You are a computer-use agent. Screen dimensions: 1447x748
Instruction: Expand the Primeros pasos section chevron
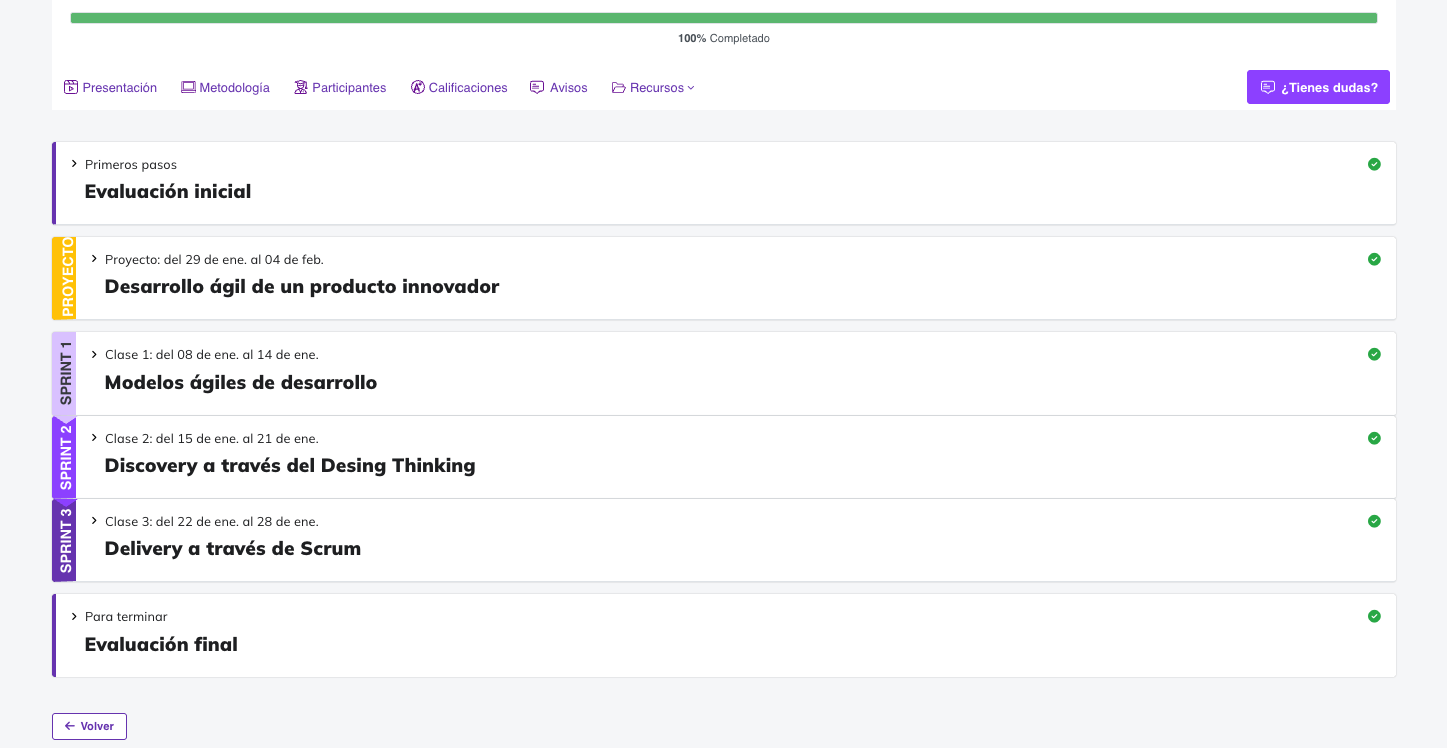pos(74,164)
